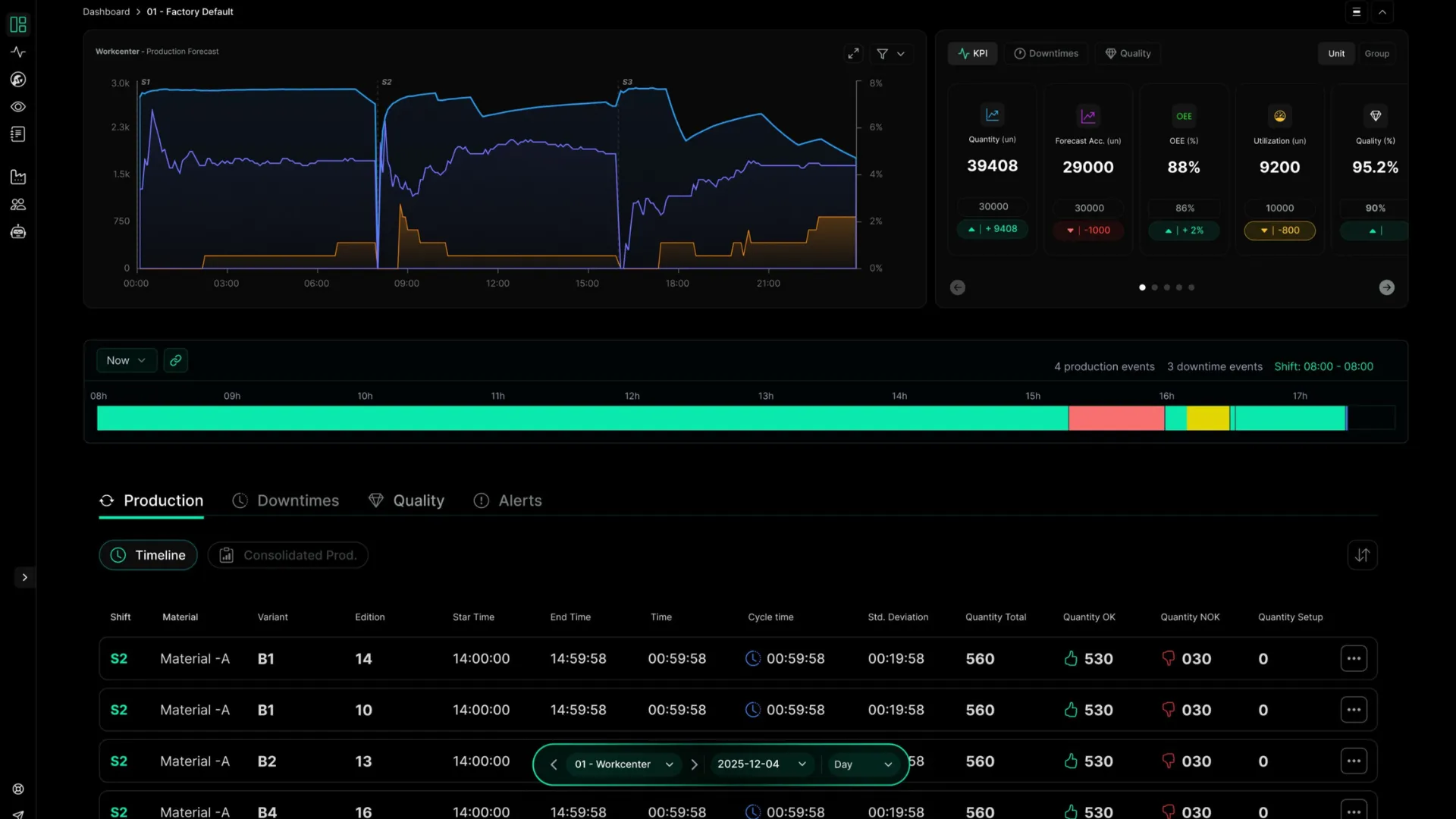
Task: Open the 01 - Workcenter selector dropdown
Action: (x=623, y=764)
